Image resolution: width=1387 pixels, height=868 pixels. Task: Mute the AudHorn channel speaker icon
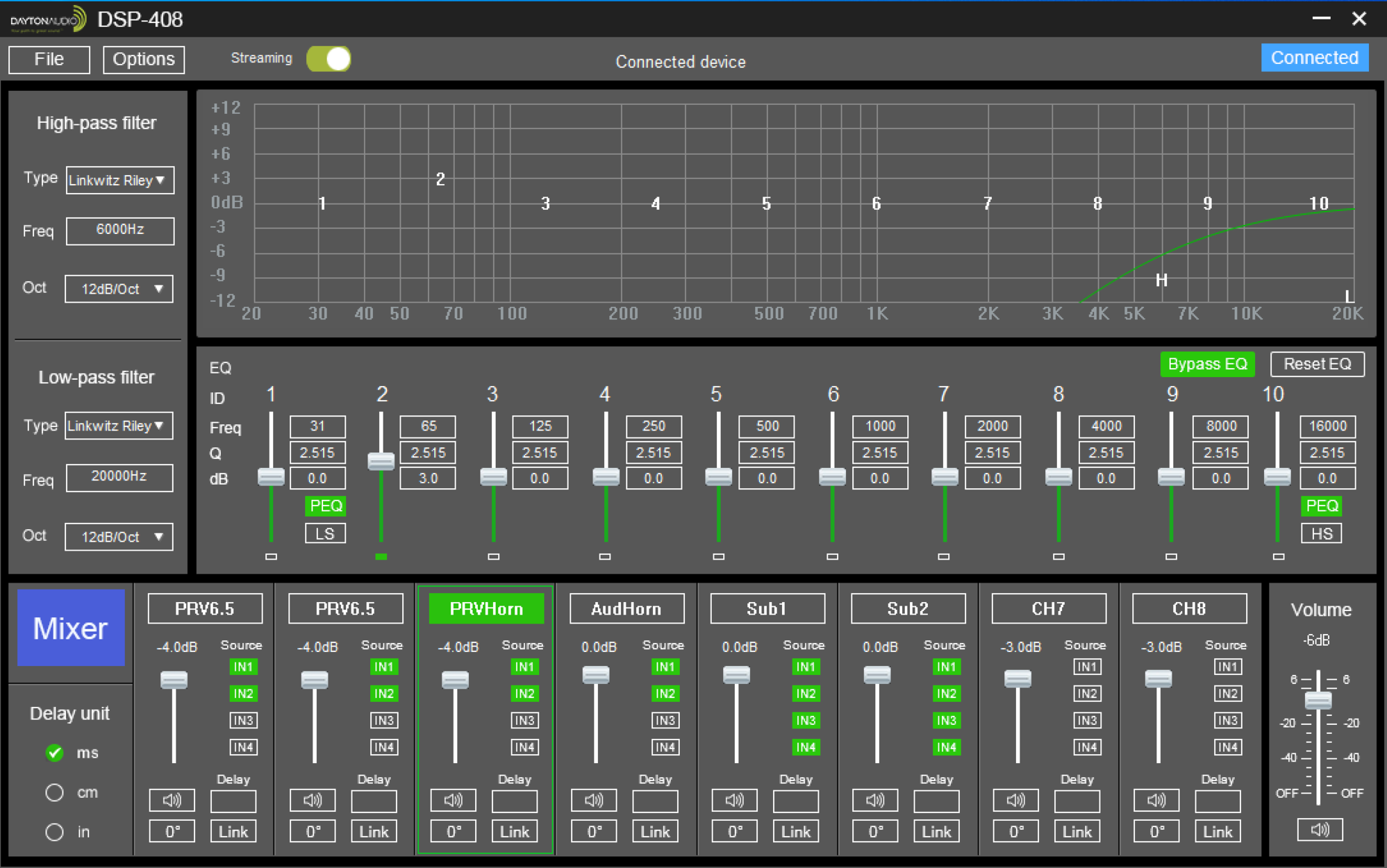[594, 801]
